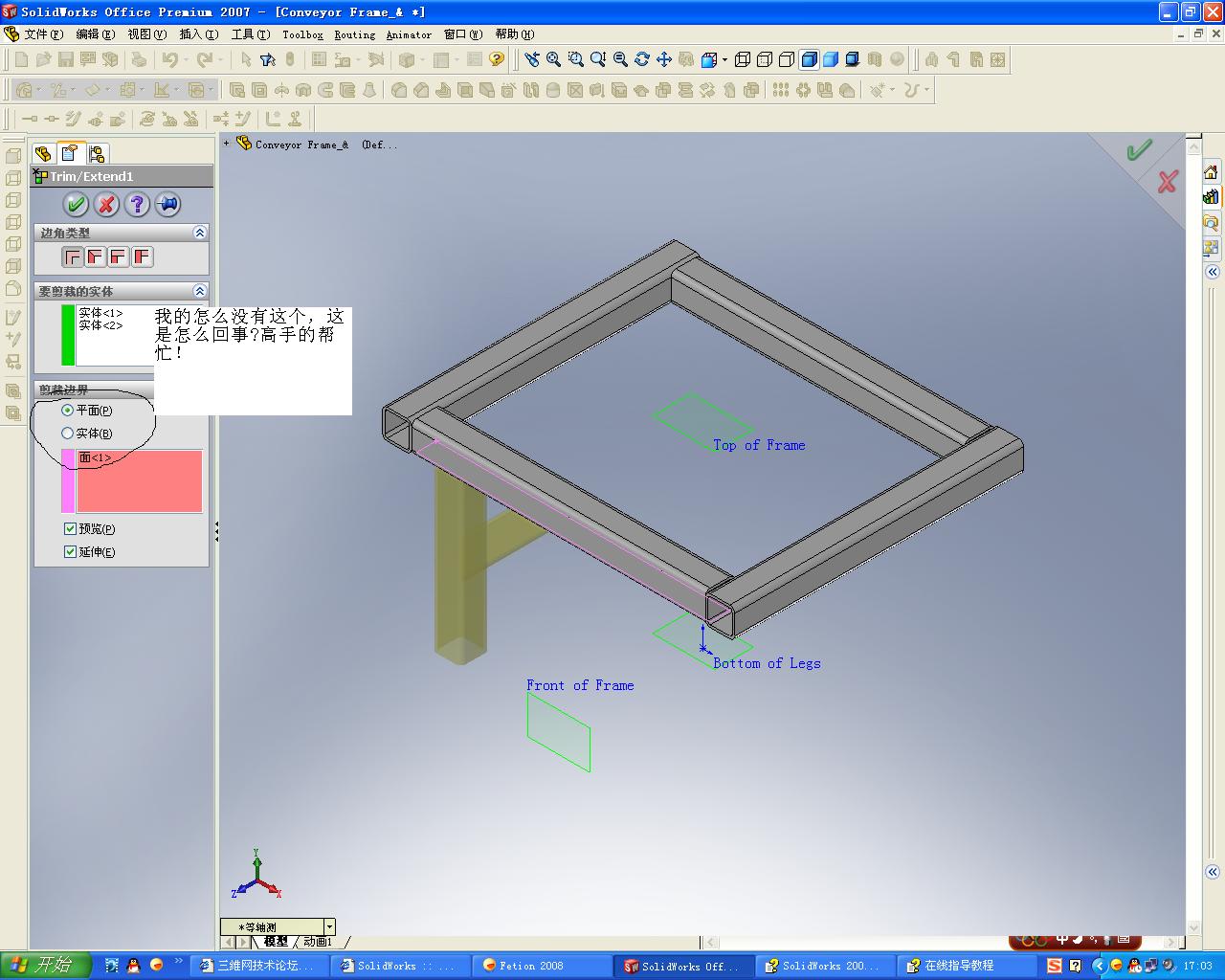Select the second corner type button
Screen dimensions: 1225x980
[96, 256]
